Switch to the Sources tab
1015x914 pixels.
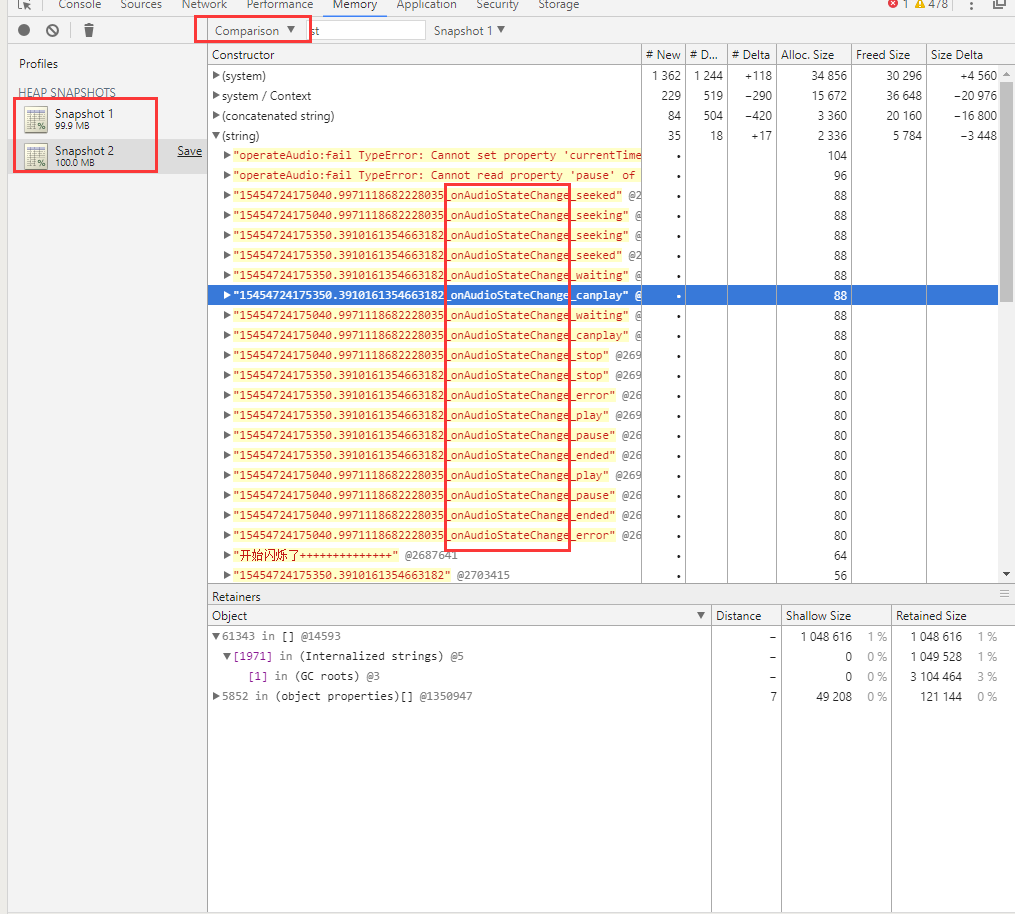point(141,5)
